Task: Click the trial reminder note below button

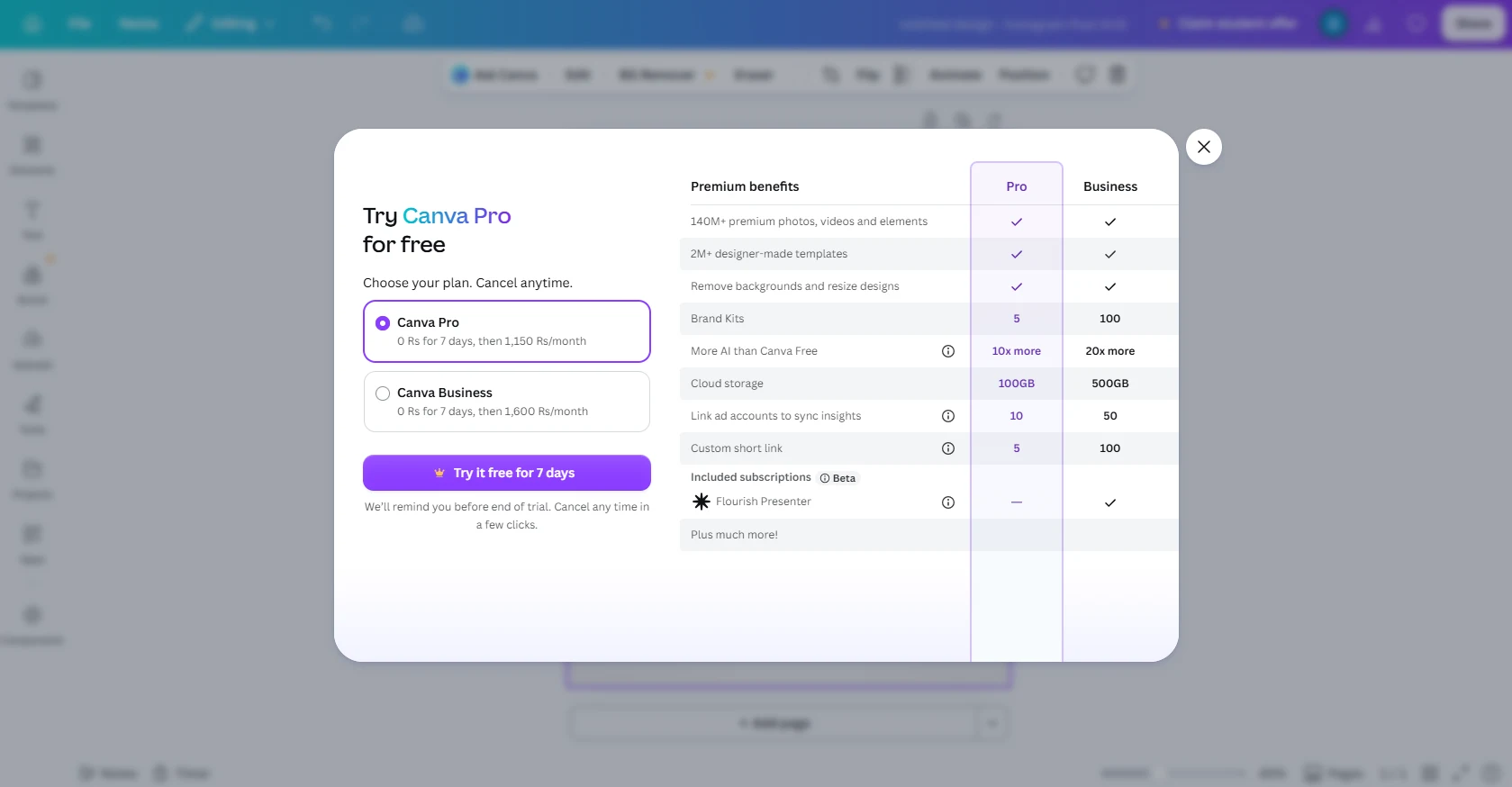Action: (x=507, y=516)
